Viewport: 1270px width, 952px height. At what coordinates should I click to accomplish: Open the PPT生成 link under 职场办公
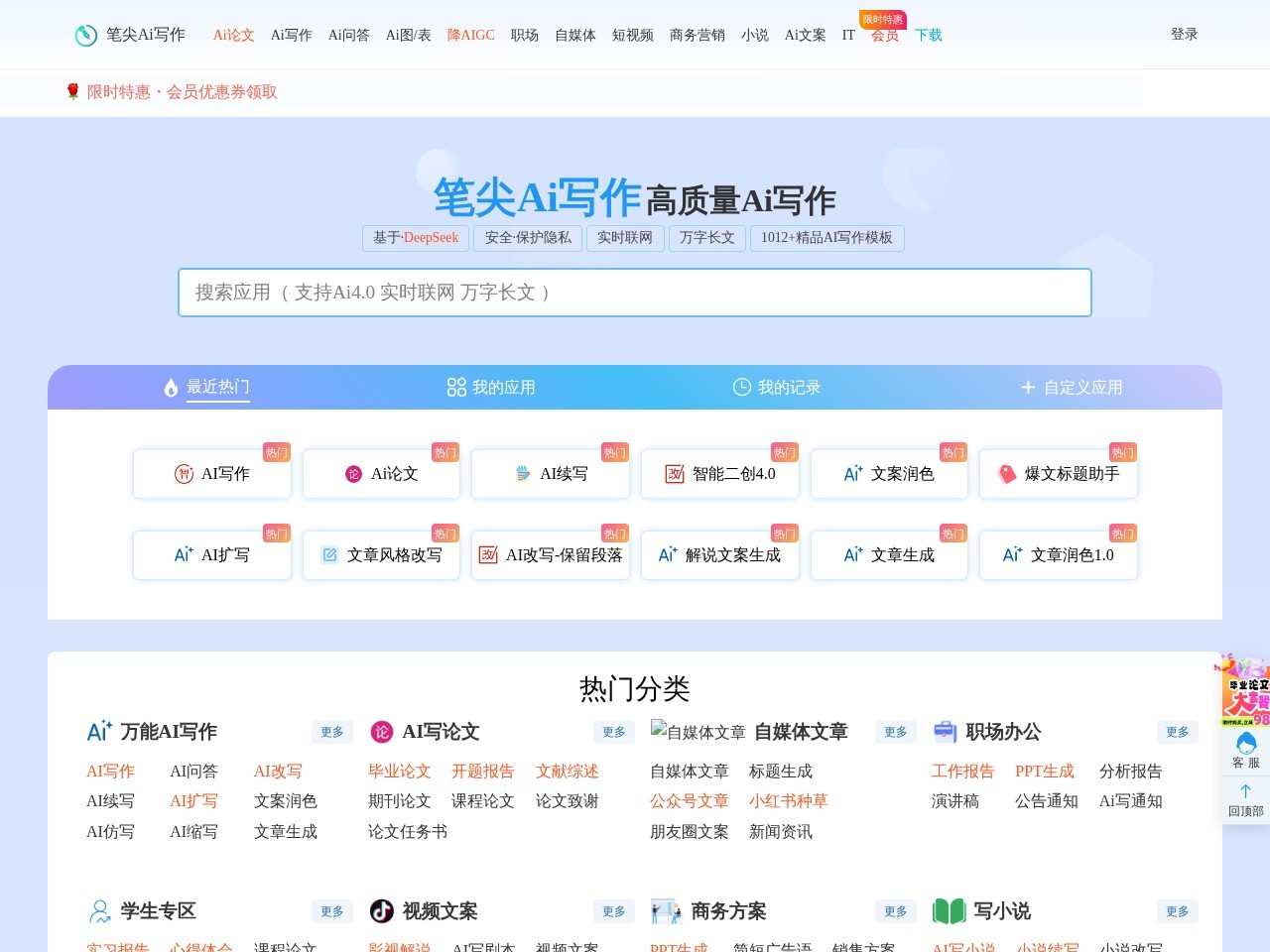1045,772
